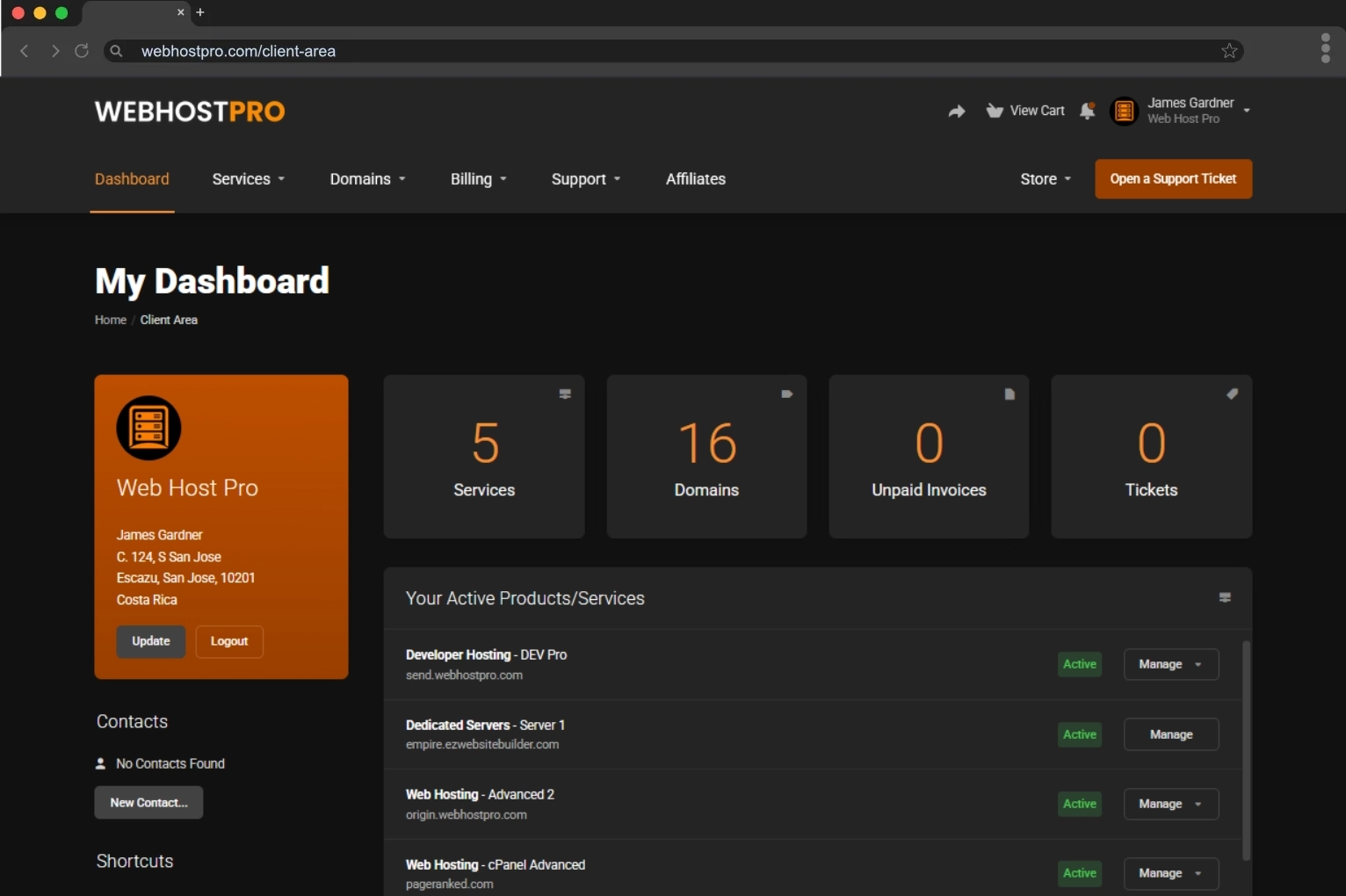
Task: Click pageranked.com domain text
Action: click(x=449, y=884)
